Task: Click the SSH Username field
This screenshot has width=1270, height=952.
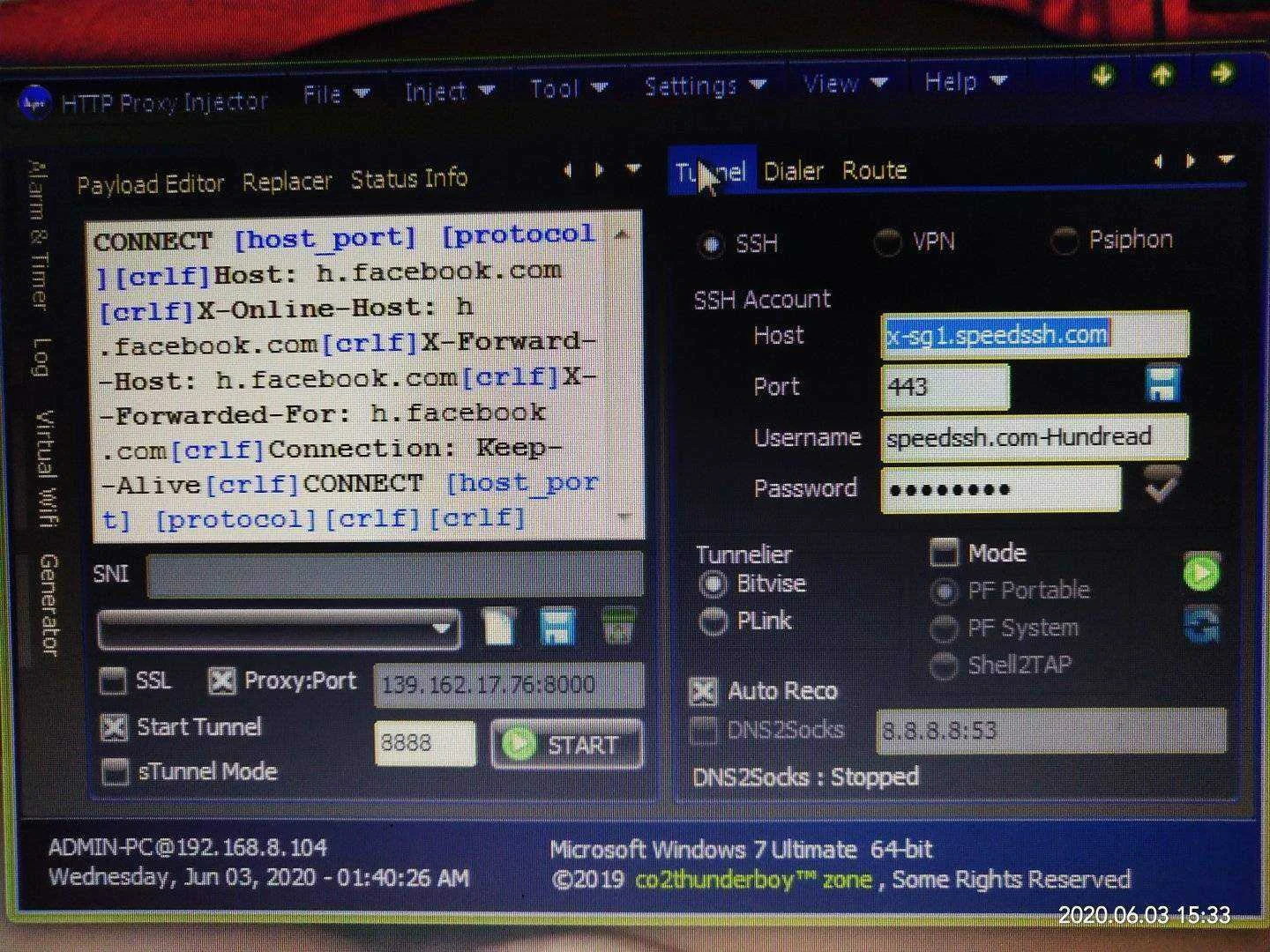Action: 1034,437
